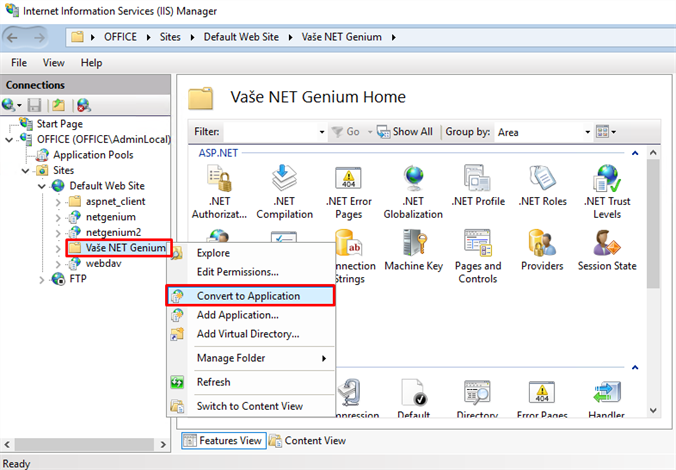Choose Refresh in the context menu

click(250, 382)
